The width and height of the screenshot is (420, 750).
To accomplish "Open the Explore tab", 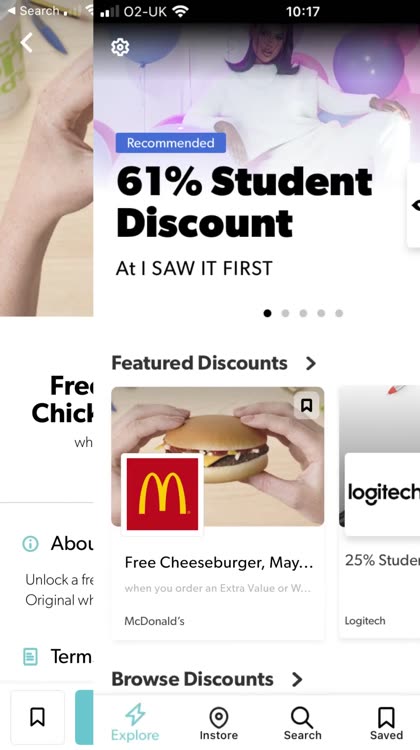I will click(135, 723).
